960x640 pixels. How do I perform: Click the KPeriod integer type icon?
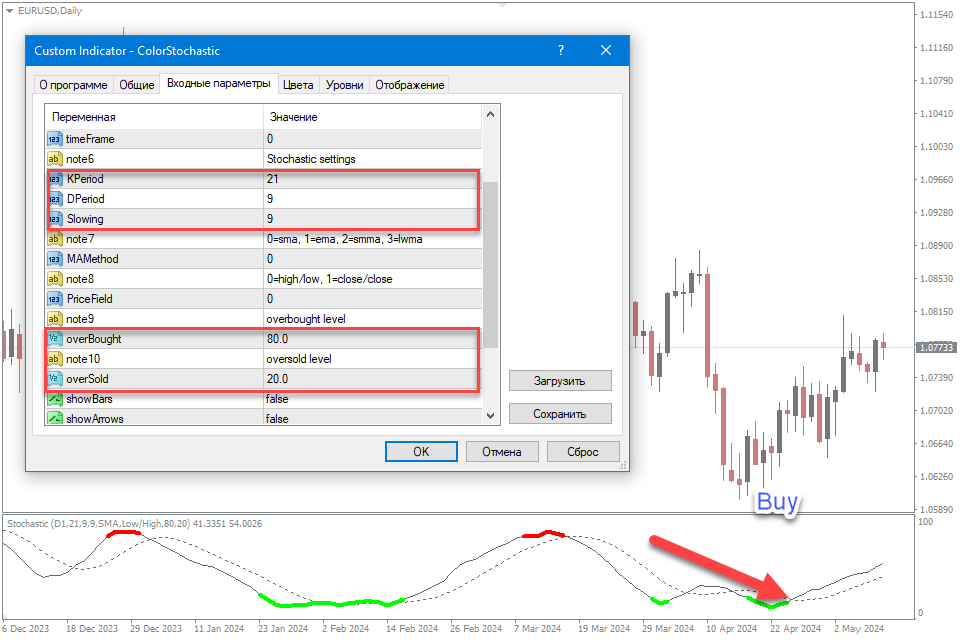(54, 179)
